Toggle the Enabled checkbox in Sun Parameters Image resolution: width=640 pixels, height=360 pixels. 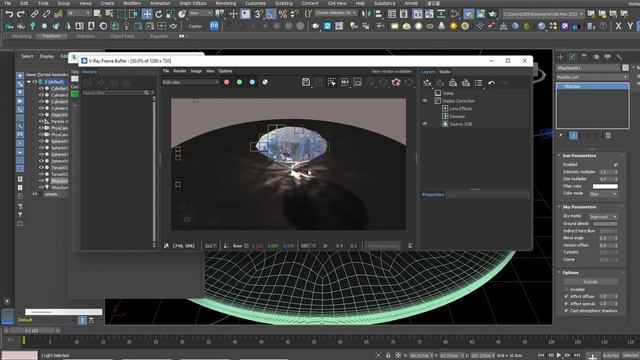(x=616, y=164)
